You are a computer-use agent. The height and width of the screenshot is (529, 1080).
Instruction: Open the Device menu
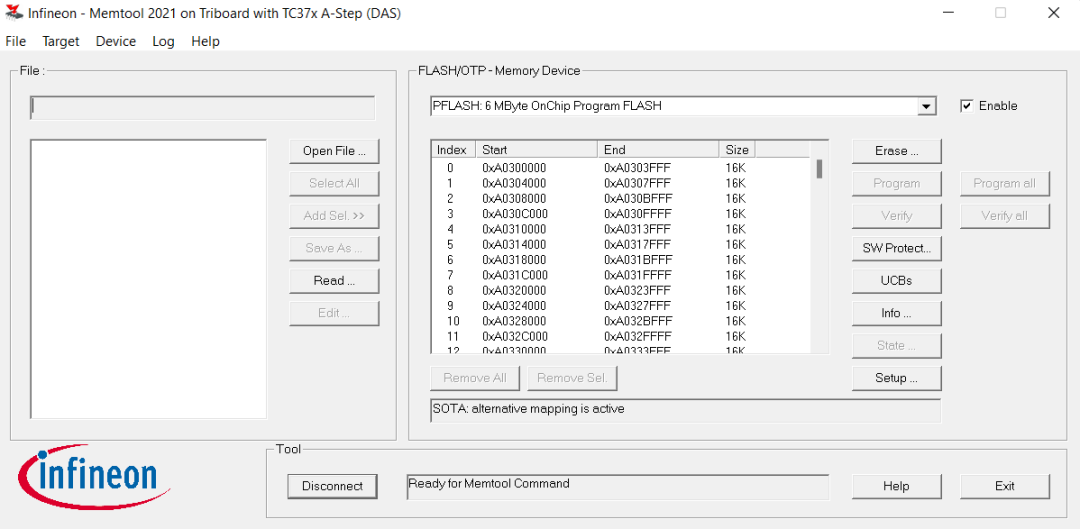click(116, 41)
